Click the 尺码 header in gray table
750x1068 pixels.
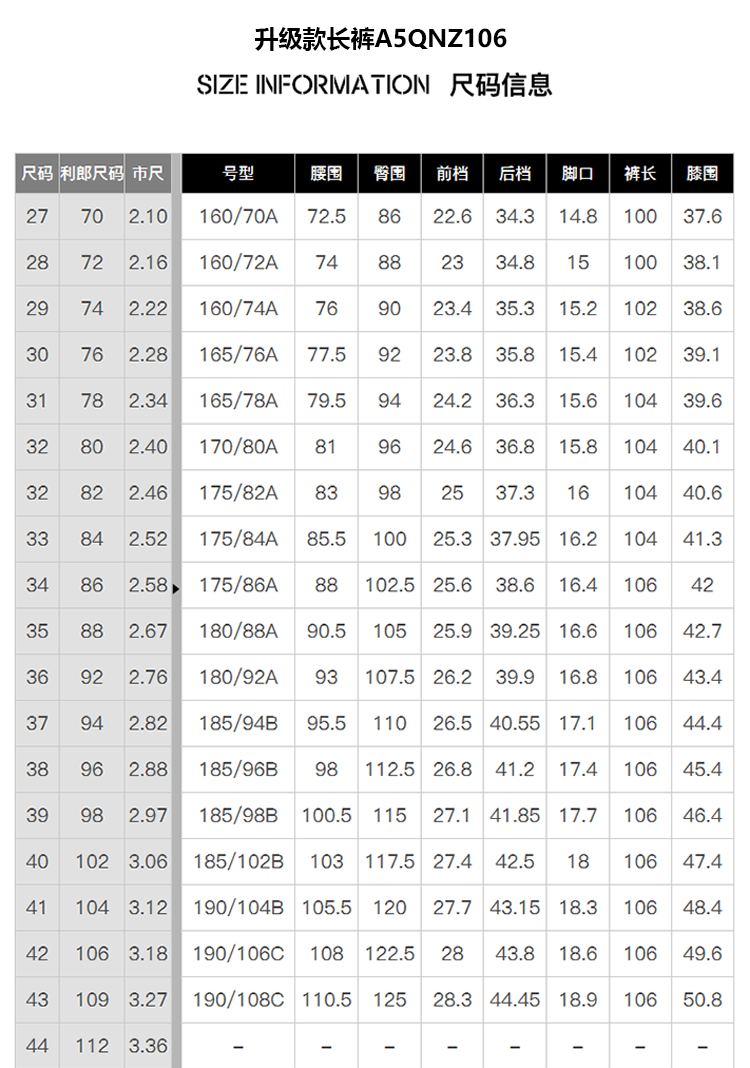[x=37, y=174]
